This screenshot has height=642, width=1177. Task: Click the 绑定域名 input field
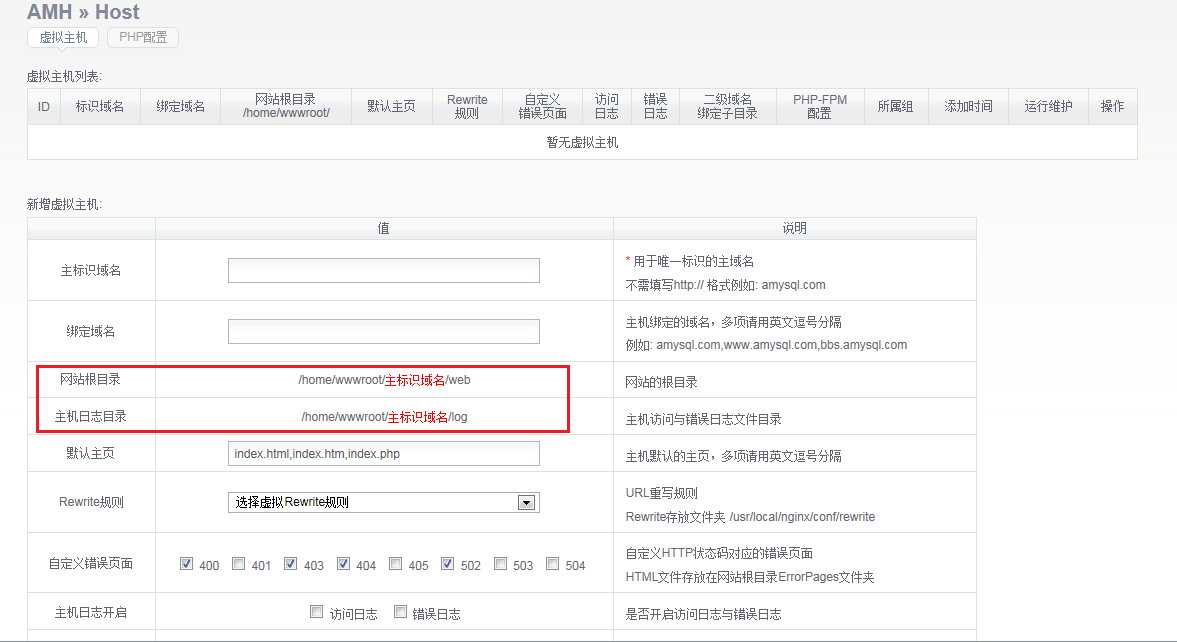(383, 332)
